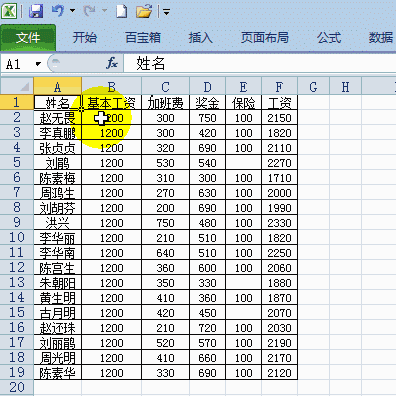Image resolution: width=396 pixels, height=396 pixels.
Task: Click the Redo arrow icon
Action: point(89,11)
